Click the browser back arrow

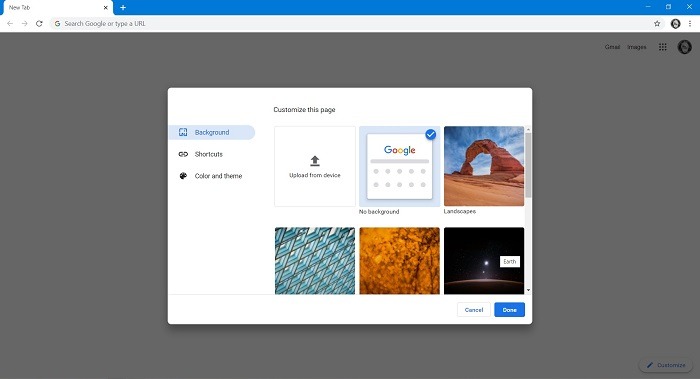[10, 24]
